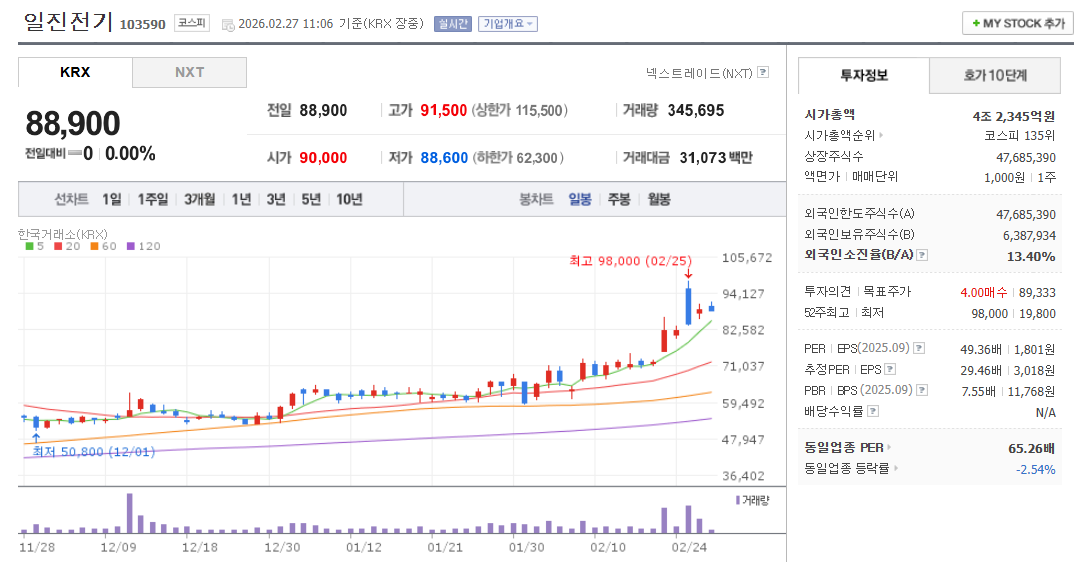This screenshot has height=562, width=1082.
Task: Click the red 20-day moving average swatch
Action: pos(59,246)
